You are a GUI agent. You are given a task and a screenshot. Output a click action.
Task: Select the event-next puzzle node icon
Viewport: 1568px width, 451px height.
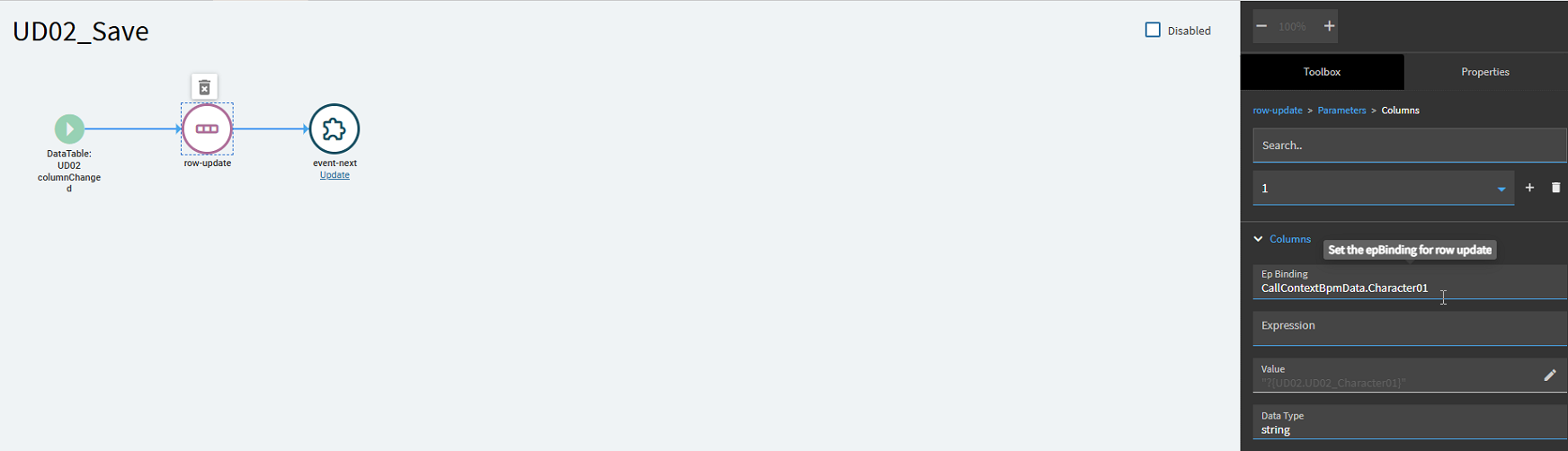pos(334,128)
